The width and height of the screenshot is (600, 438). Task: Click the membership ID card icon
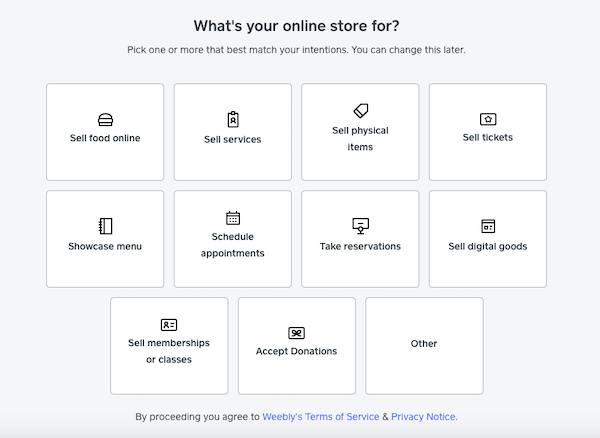[x=169, y=325]
